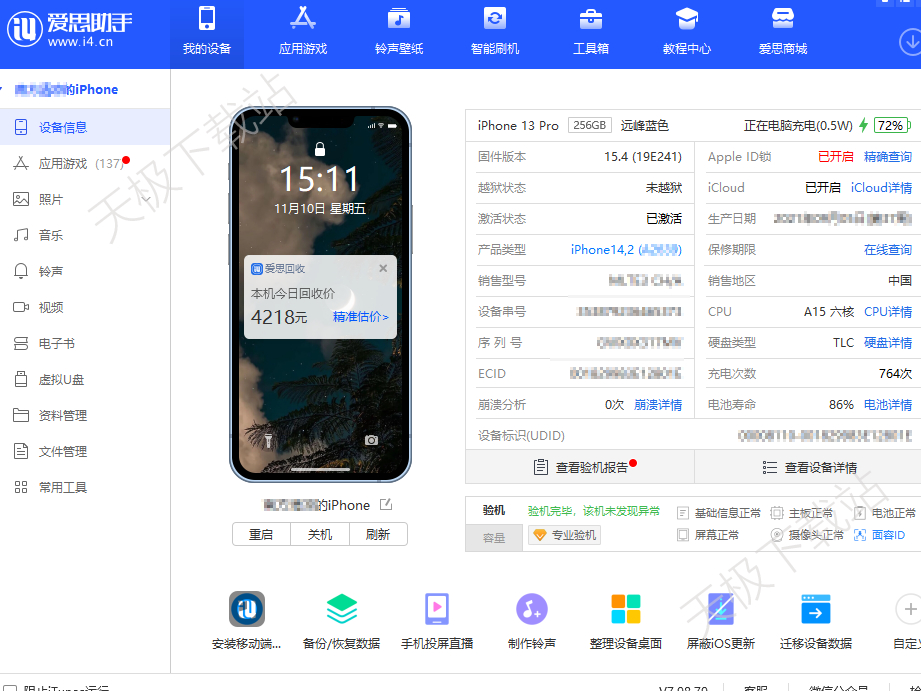Select 设备信息 in sidebar

tap(85, 127)
